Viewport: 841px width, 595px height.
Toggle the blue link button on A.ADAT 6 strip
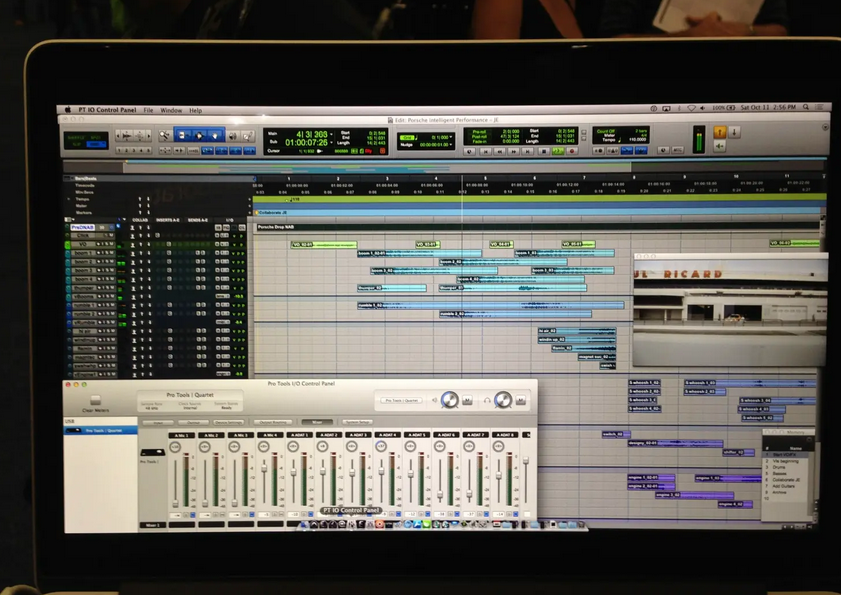pos(456,515)
